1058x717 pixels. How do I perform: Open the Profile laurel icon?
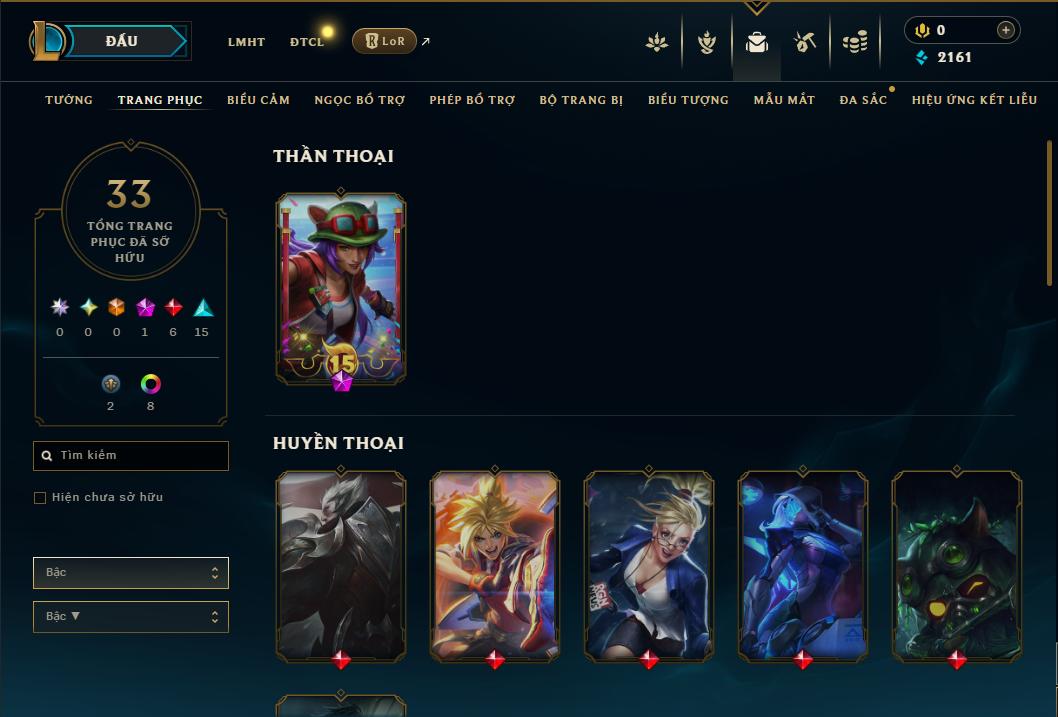point(706,42)
